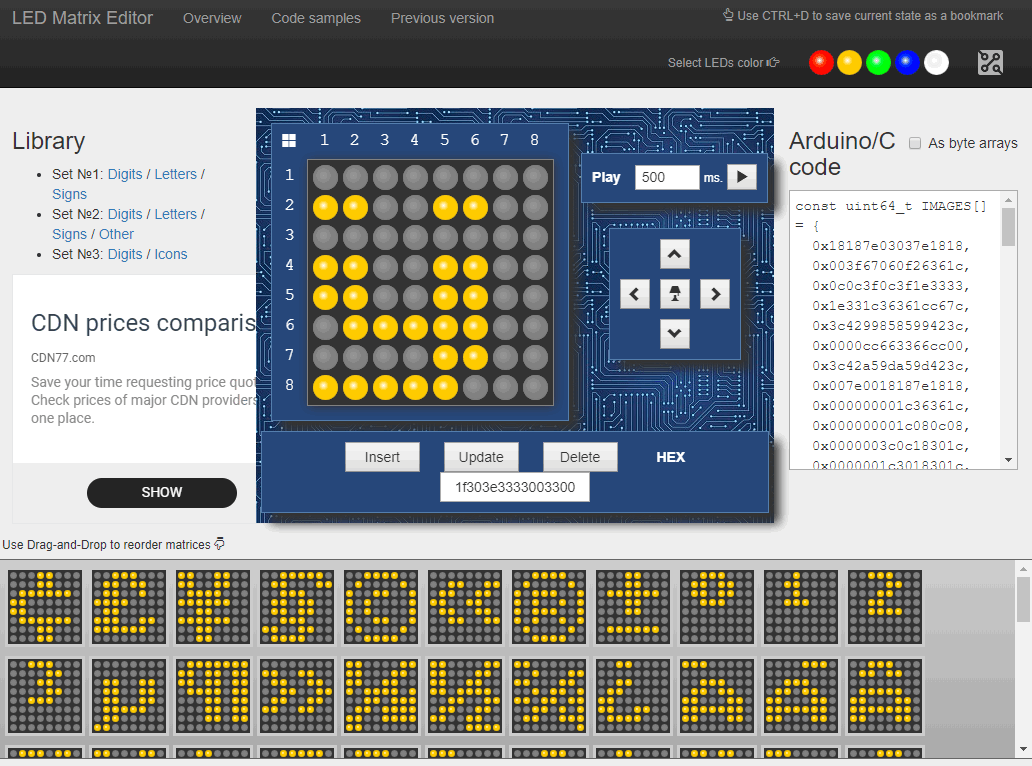This screenshot has width=1032, height=766.
Task: Toggle the lit LED at row 7, column 5
Action: tap(446, 357)
